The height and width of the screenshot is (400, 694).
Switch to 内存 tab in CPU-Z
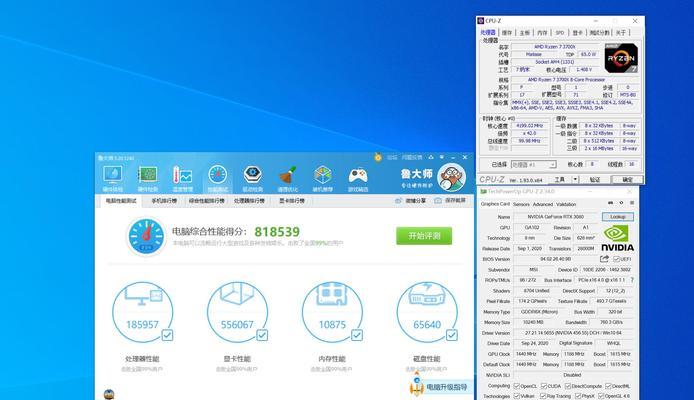click(x=542, y=33)
